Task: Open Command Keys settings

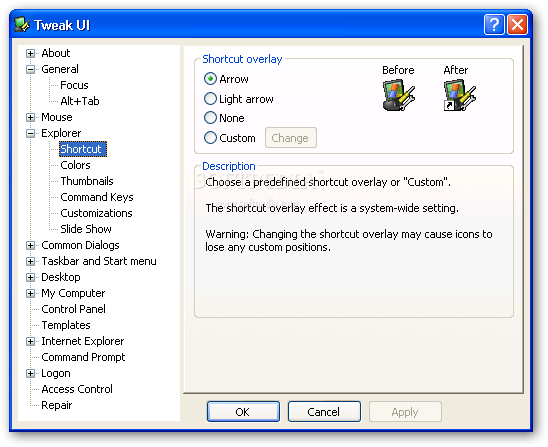Action: coord(97,197)
